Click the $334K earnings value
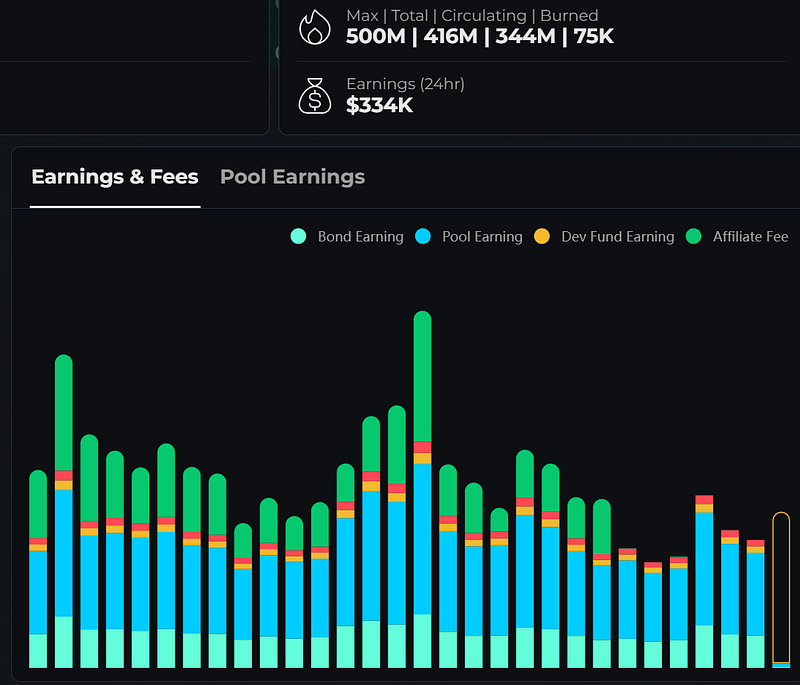 (379, 105)
